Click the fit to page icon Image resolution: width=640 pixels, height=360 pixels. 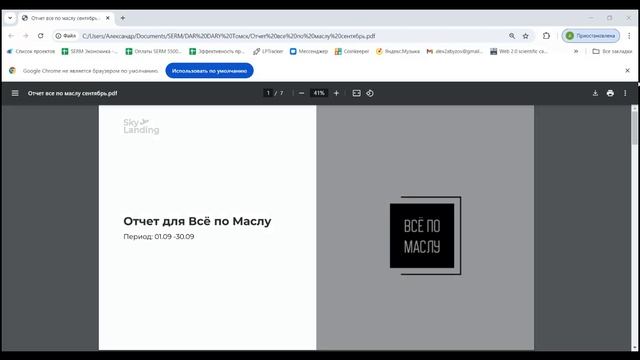356,93
